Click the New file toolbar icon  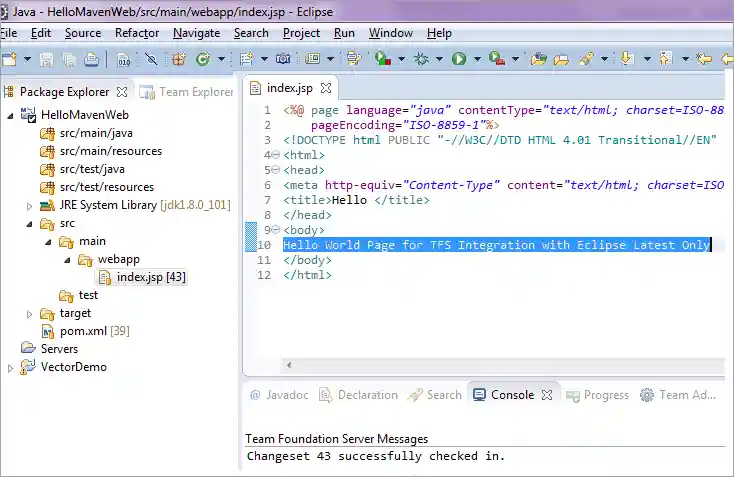(x=10, y=59)
